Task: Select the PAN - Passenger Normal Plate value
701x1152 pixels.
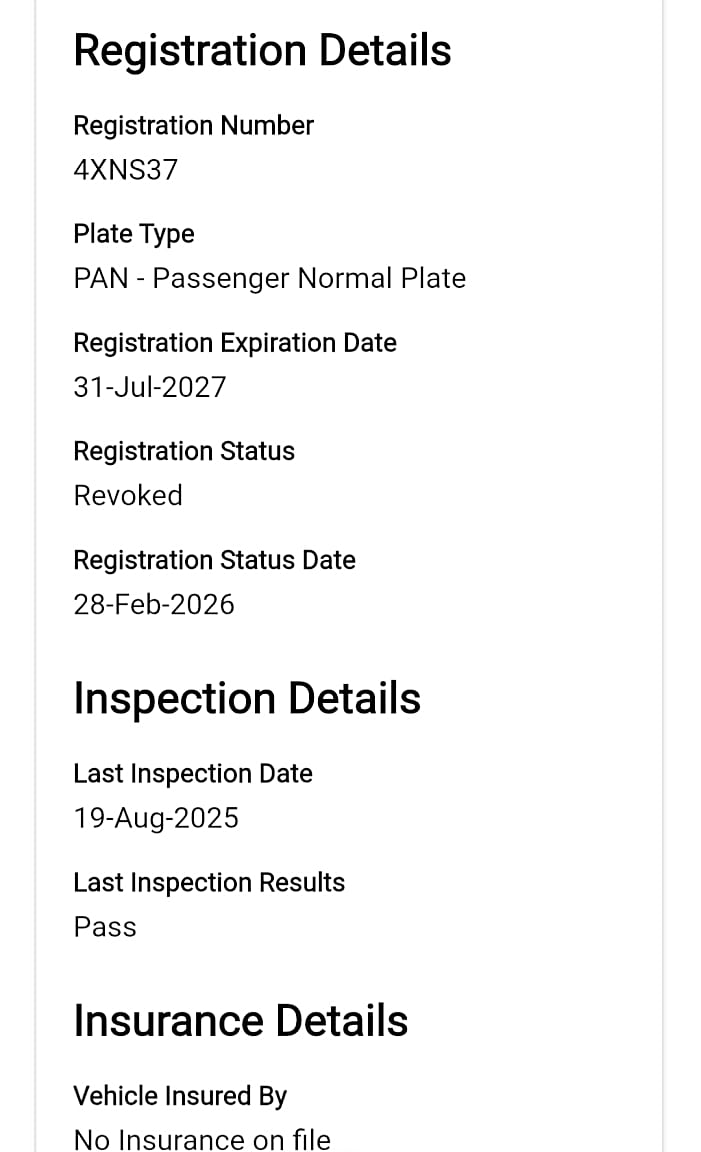Action: pyautogui.click(x=270, y=278)
